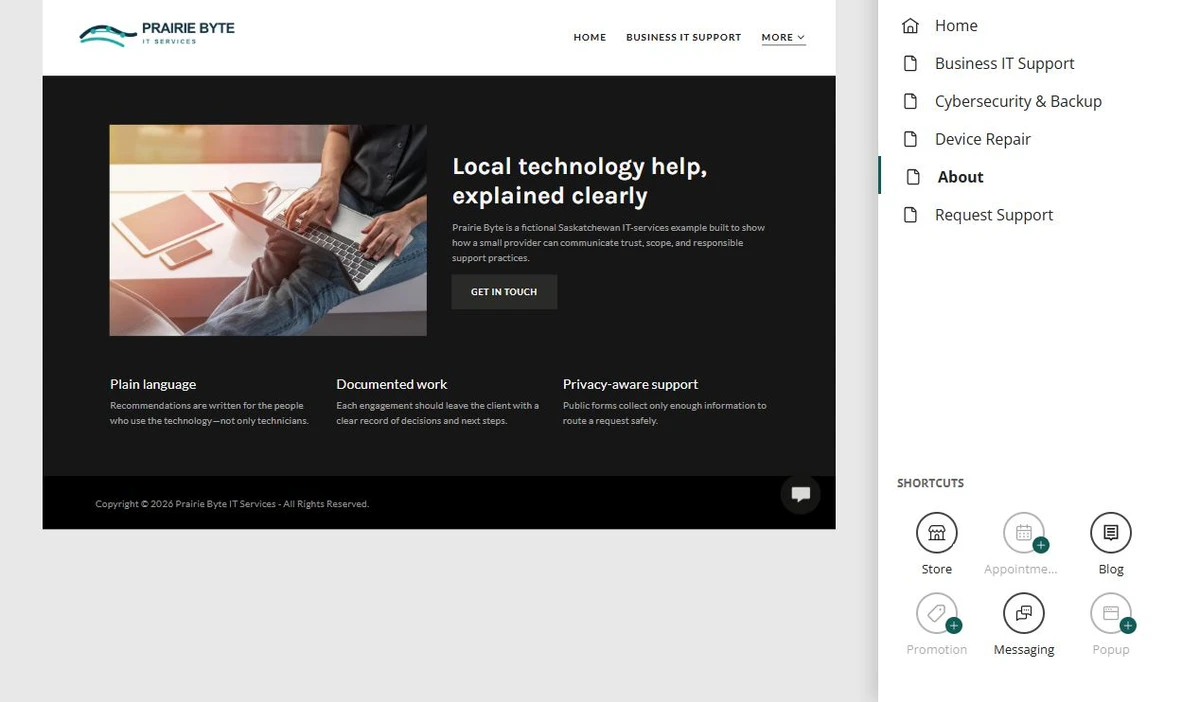Screen dimensions: 1200x702
Task: Click the GET IN TOUCH button
Action: coord(504,292)
